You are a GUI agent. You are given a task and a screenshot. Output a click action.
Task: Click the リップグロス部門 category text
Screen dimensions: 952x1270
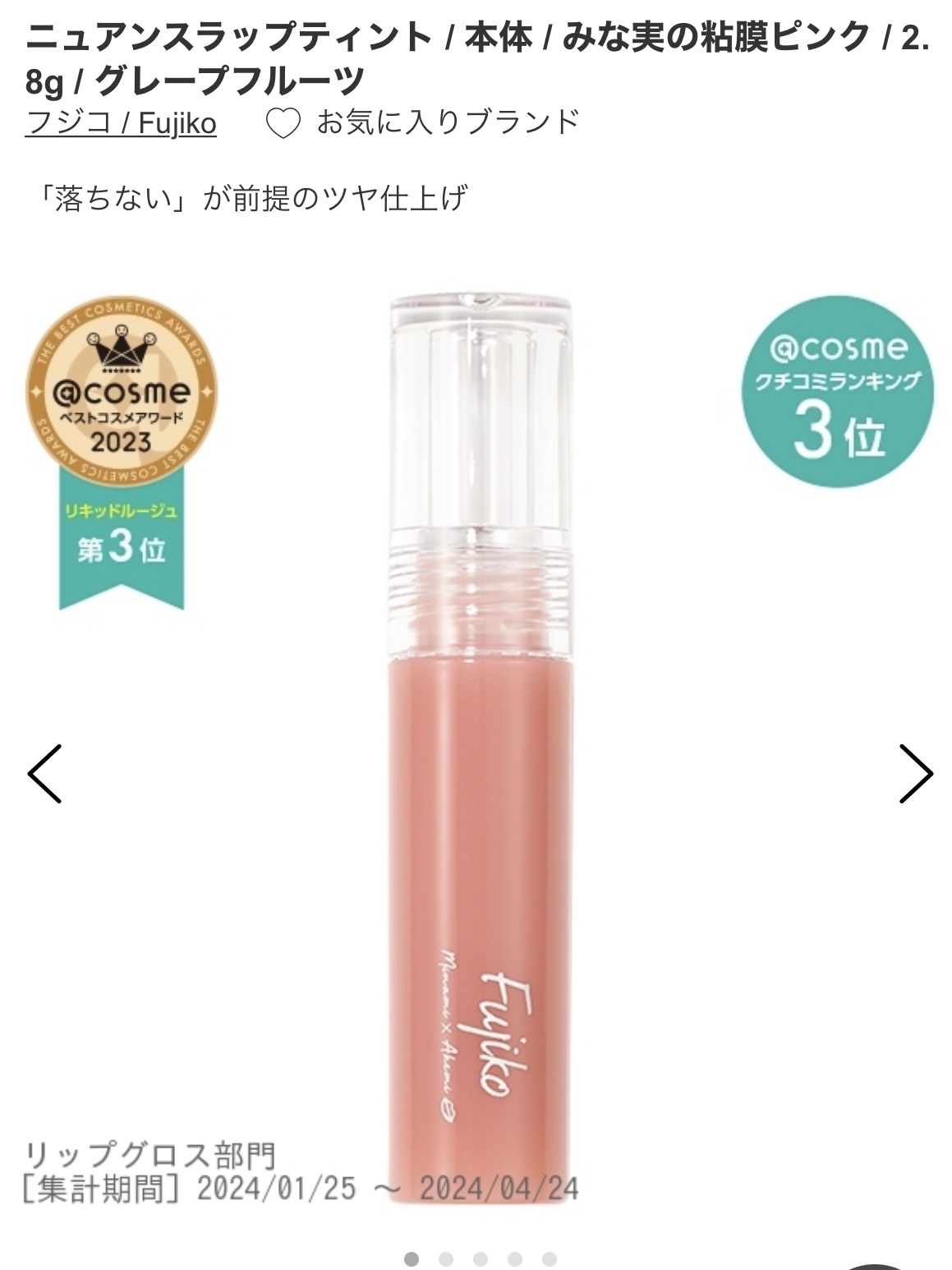tap(149, 1156)
